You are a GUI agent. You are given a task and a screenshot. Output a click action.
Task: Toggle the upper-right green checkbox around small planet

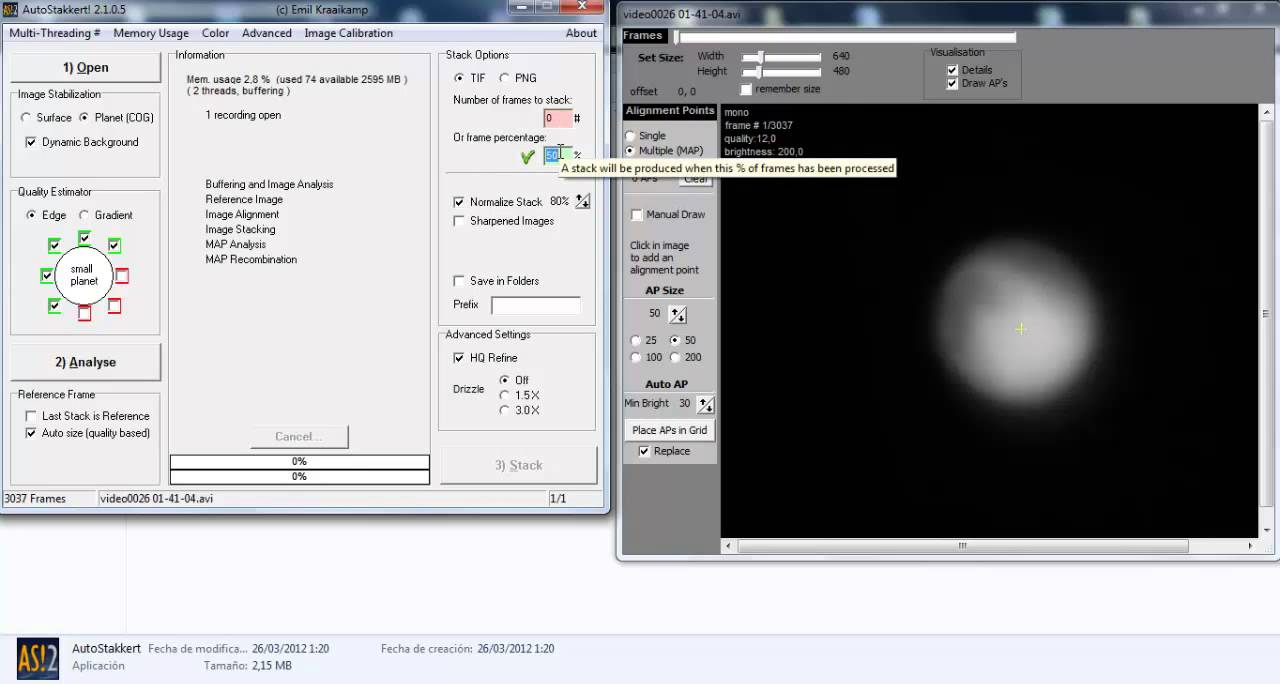[x=114, y=245]
